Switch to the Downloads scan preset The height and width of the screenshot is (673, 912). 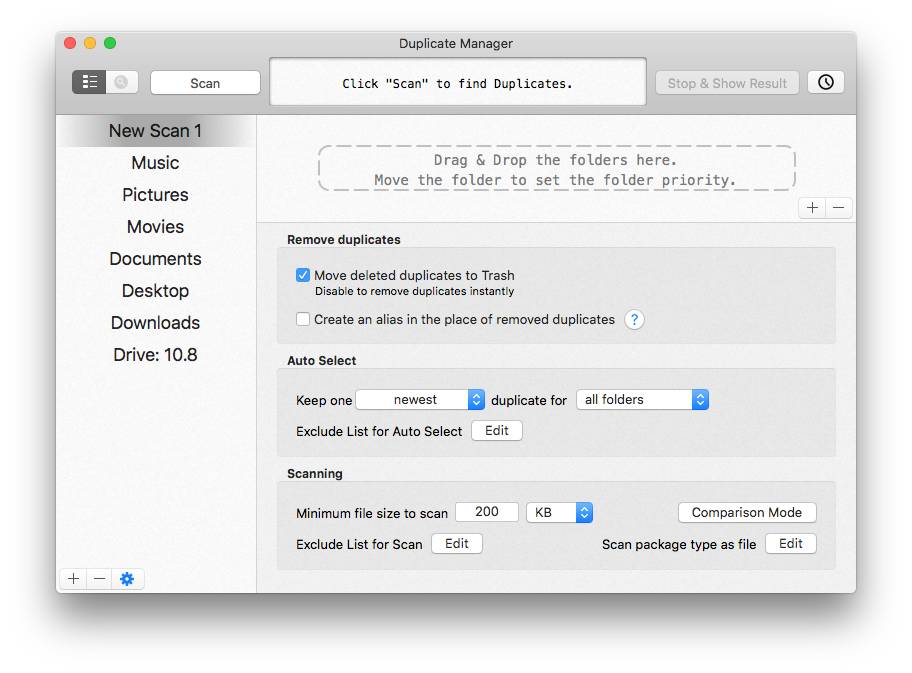[155, 322]
